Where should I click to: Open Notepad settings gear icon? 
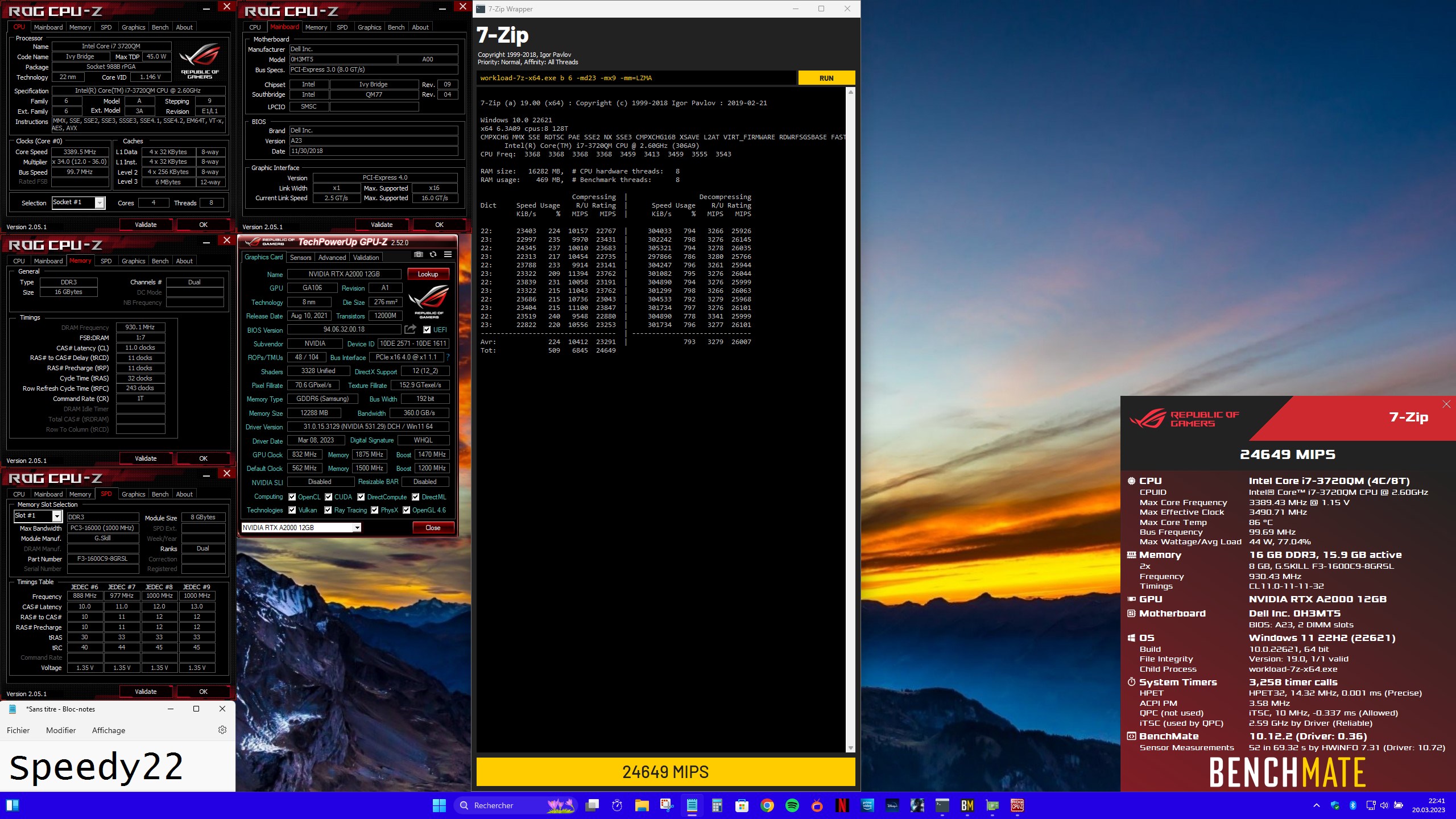(222, 730)
